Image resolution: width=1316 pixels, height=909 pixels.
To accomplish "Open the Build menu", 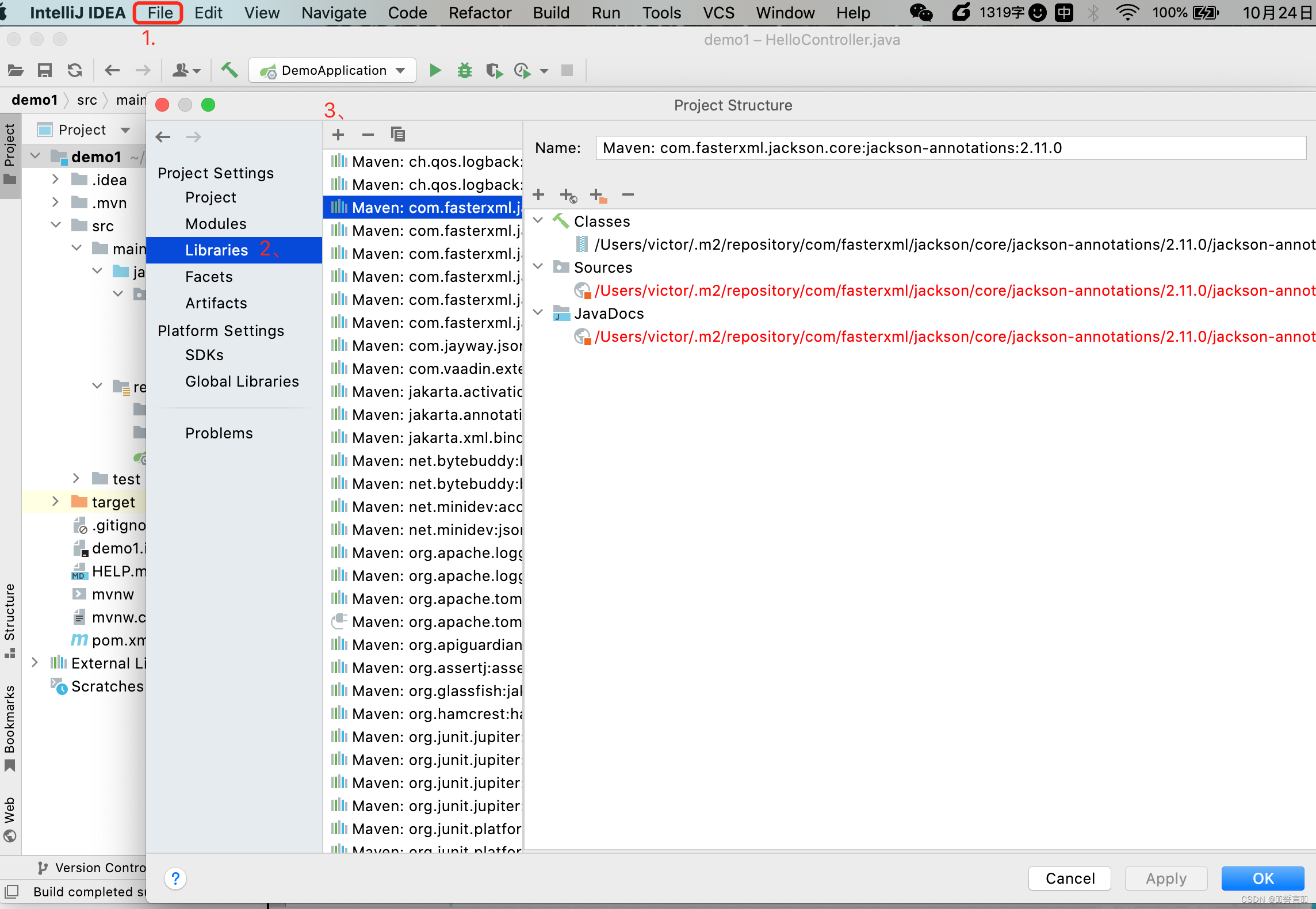I will pyautogui.click(x=551, y=13).
